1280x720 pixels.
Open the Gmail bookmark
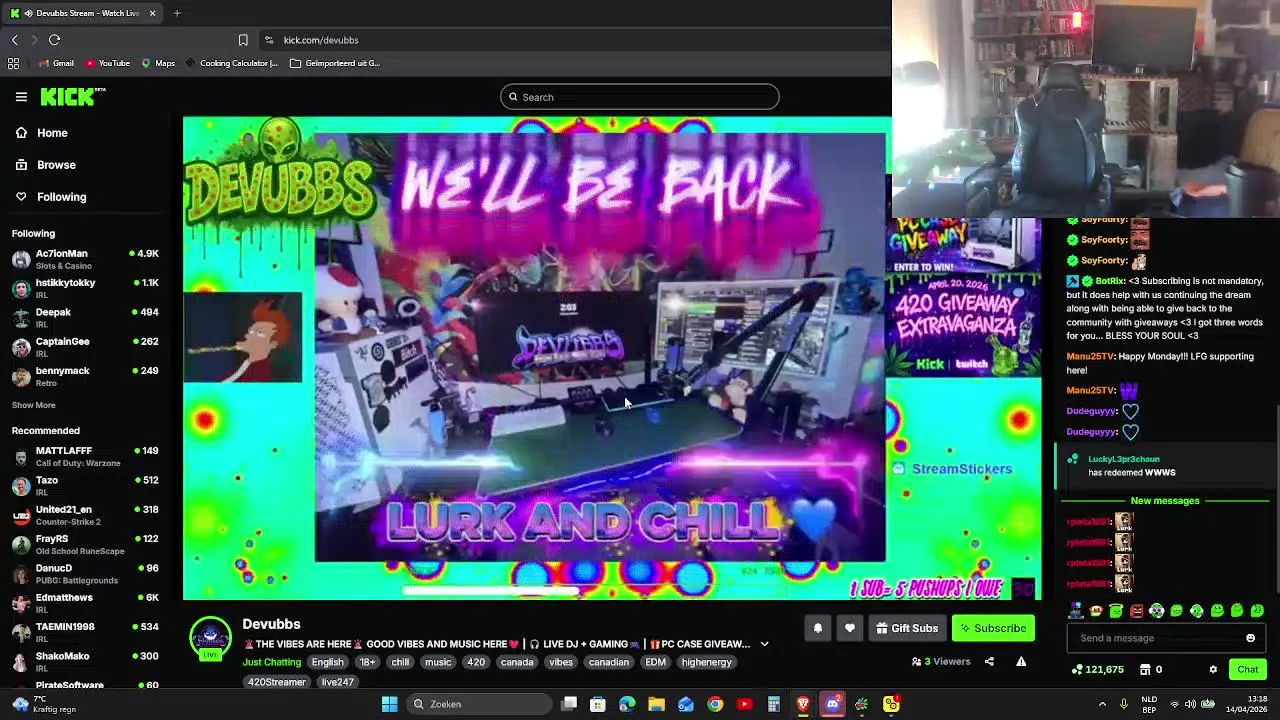[x=56, y=63]
